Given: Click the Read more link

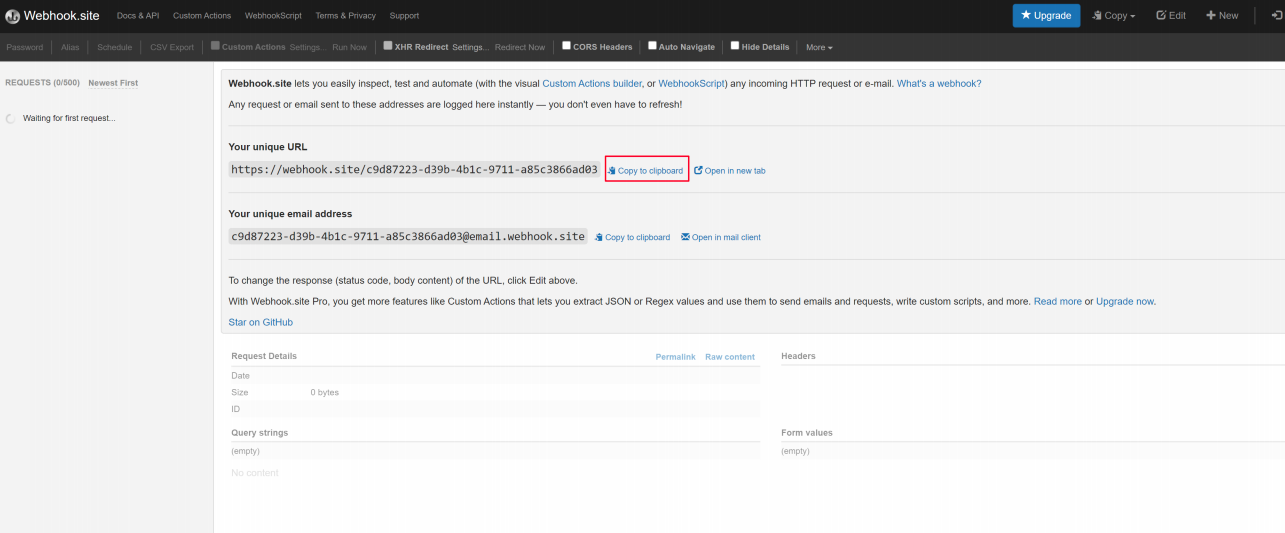Looking at the screenshot, I should click(x=1057, y=301).
